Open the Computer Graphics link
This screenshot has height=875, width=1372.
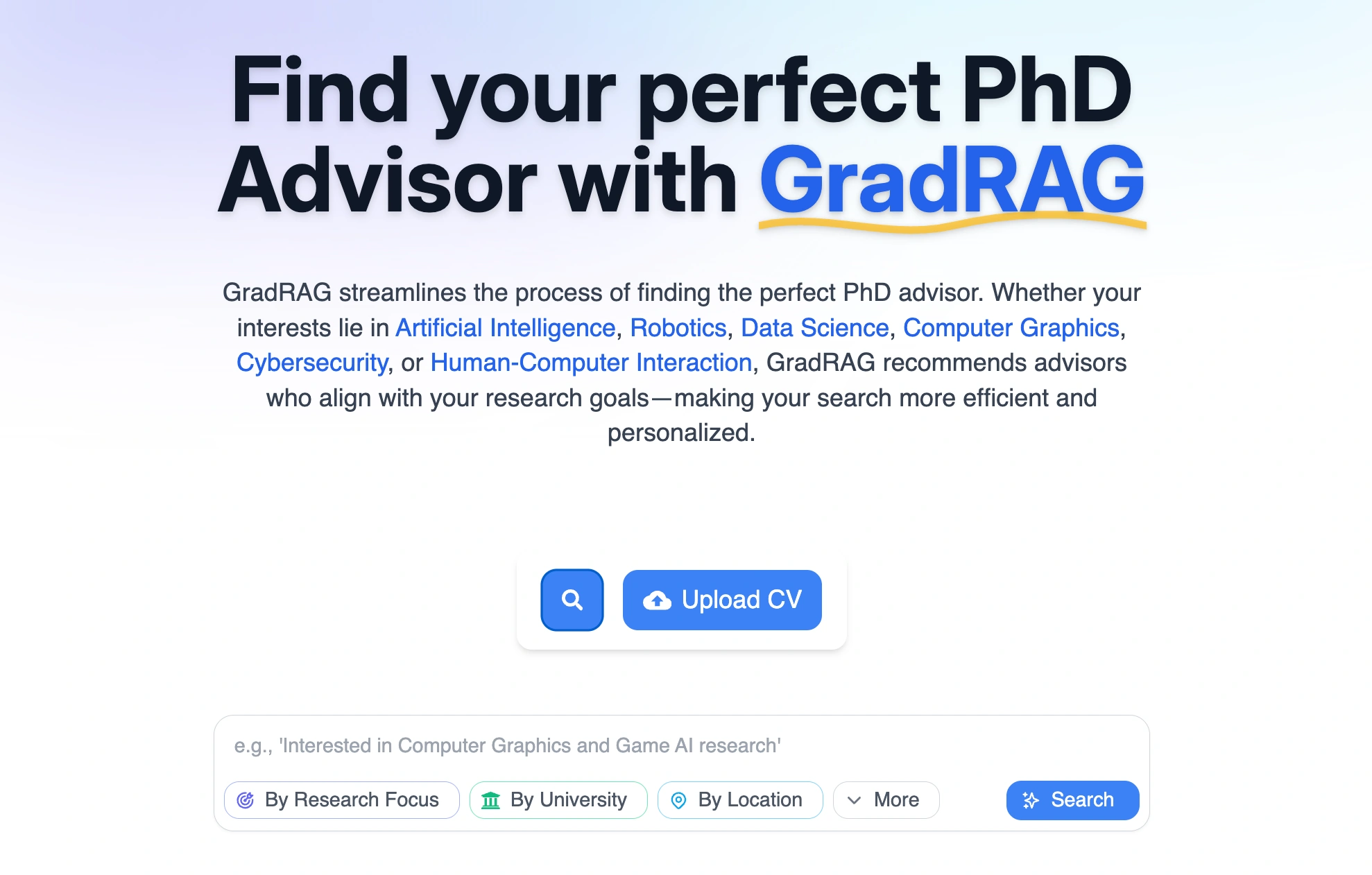pos(1013,327)
